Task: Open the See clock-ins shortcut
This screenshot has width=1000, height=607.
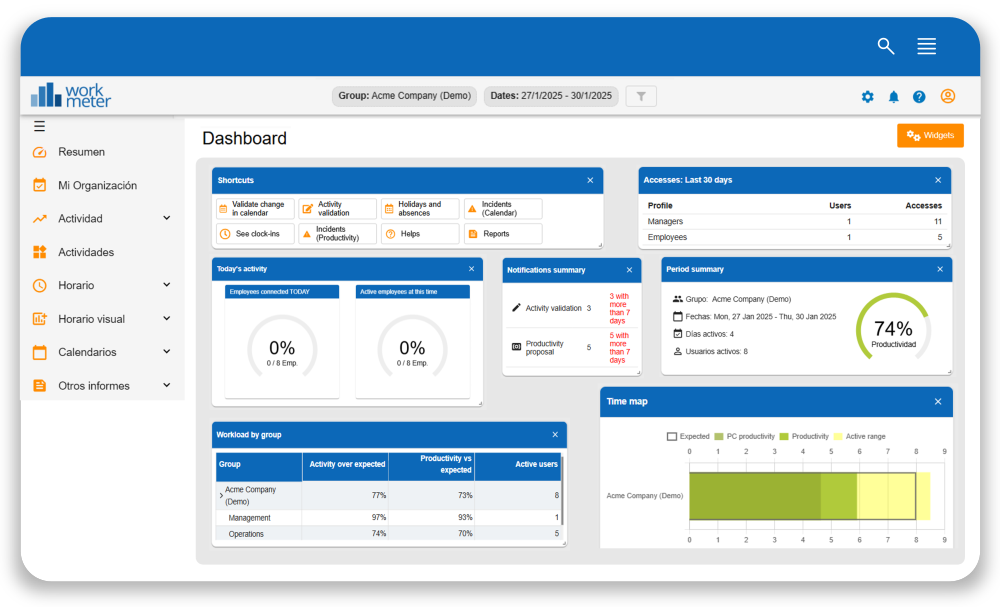Action: click(253, 232)
